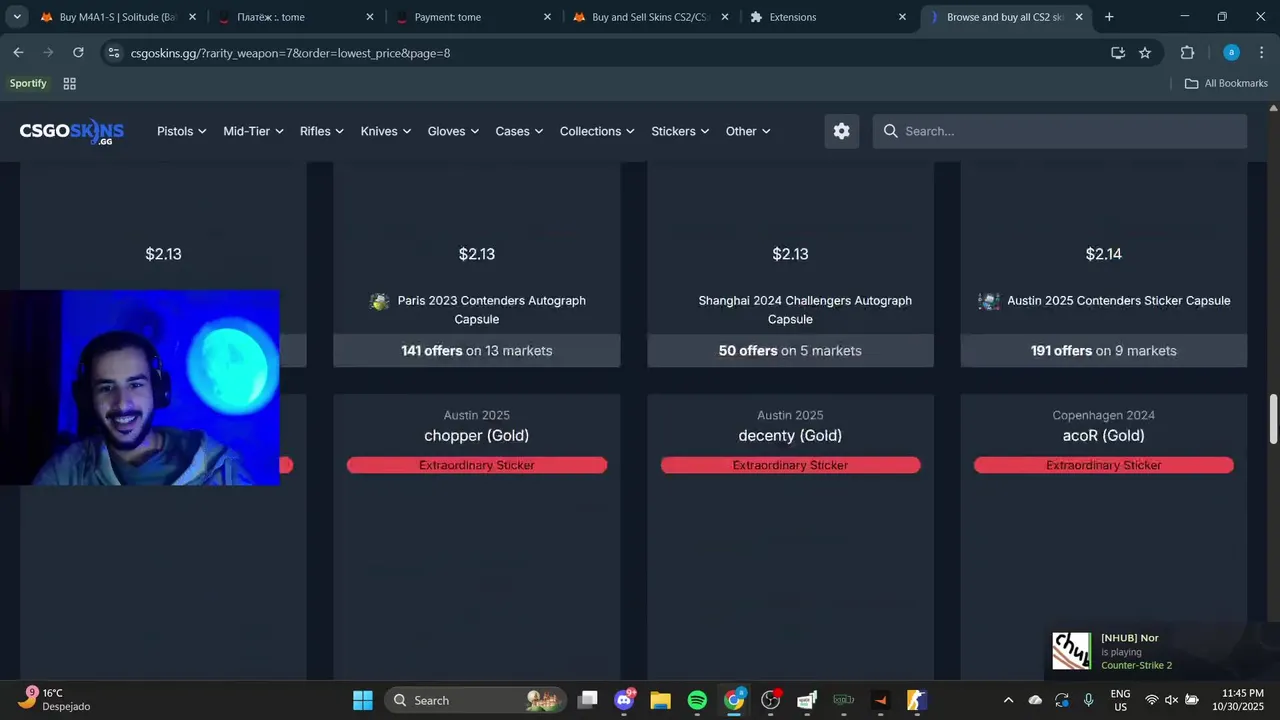The image size is (1280, 720).
Task: Expand the Pistols dropdown menu
Action: point(181,131)
